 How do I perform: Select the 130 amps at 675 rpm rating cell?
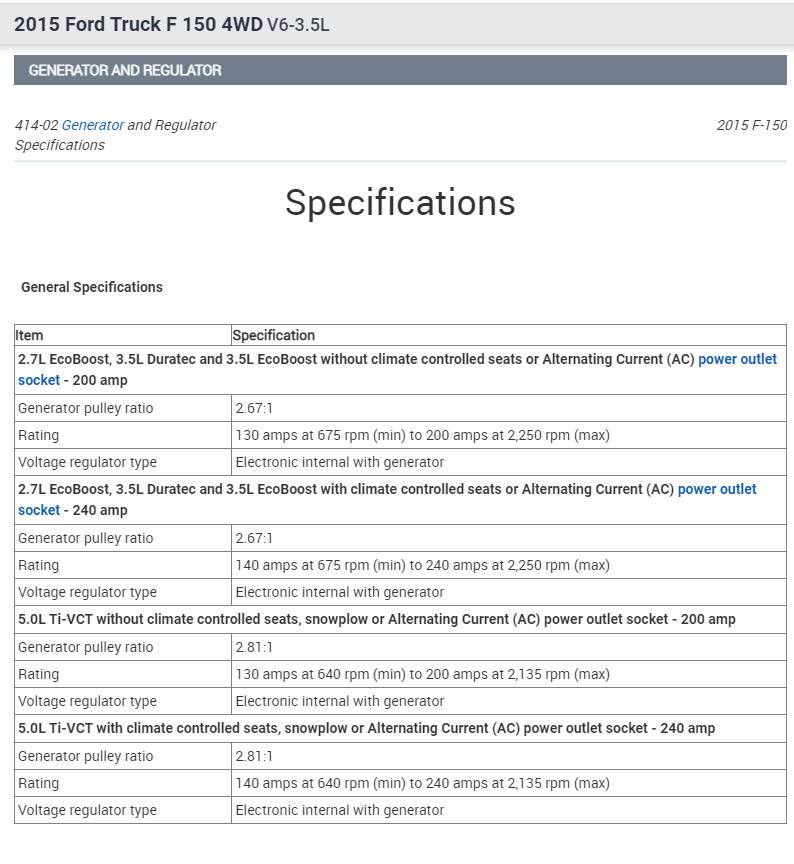tap(422, 435)
